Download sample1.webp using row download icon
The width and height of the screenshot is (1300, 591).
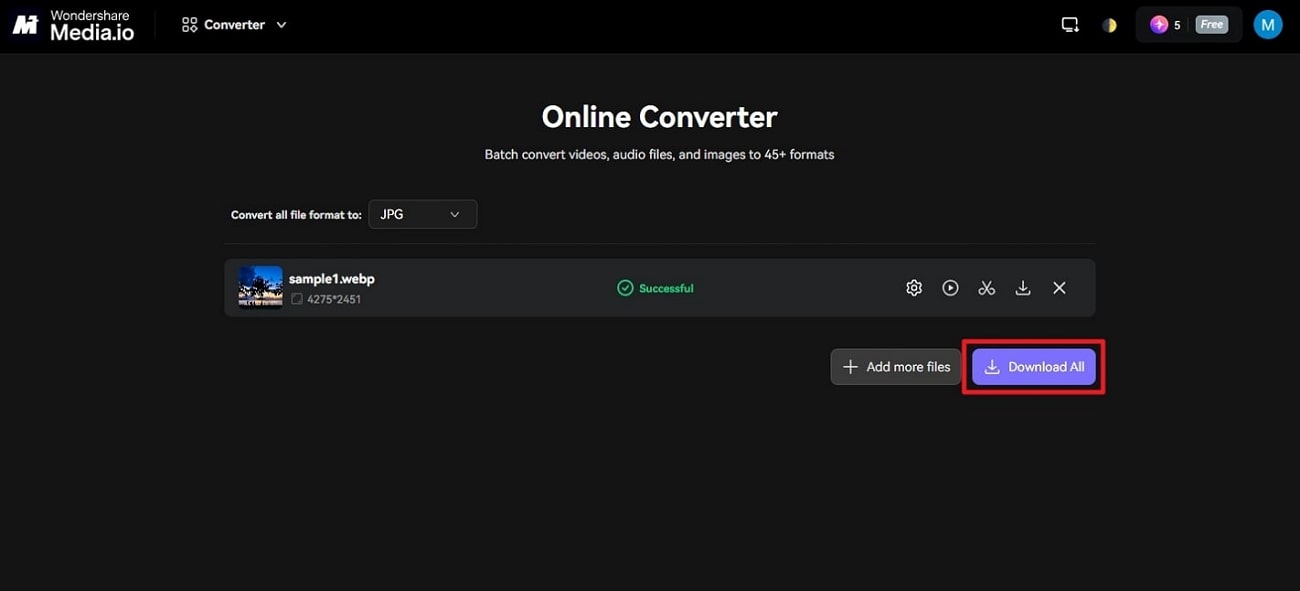point(1023,288)
